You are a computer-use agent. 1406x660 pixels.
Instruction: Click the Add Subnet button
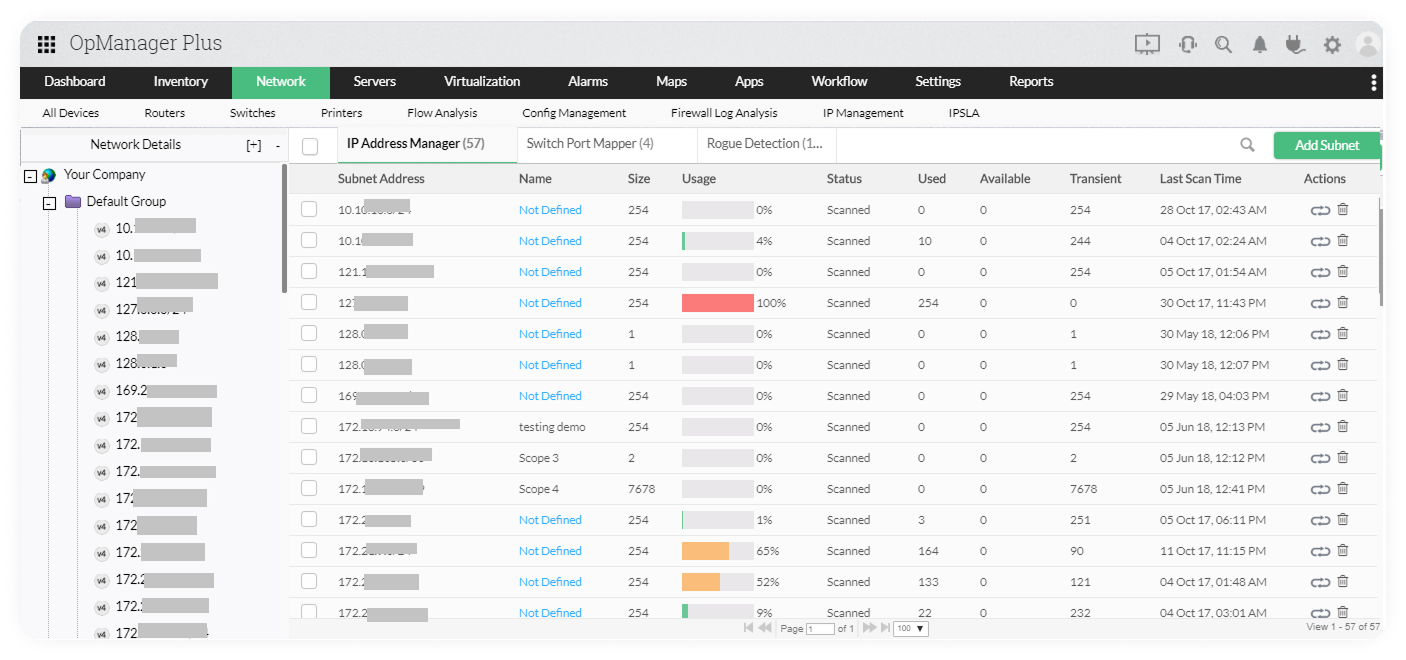tap(1326, 145)
